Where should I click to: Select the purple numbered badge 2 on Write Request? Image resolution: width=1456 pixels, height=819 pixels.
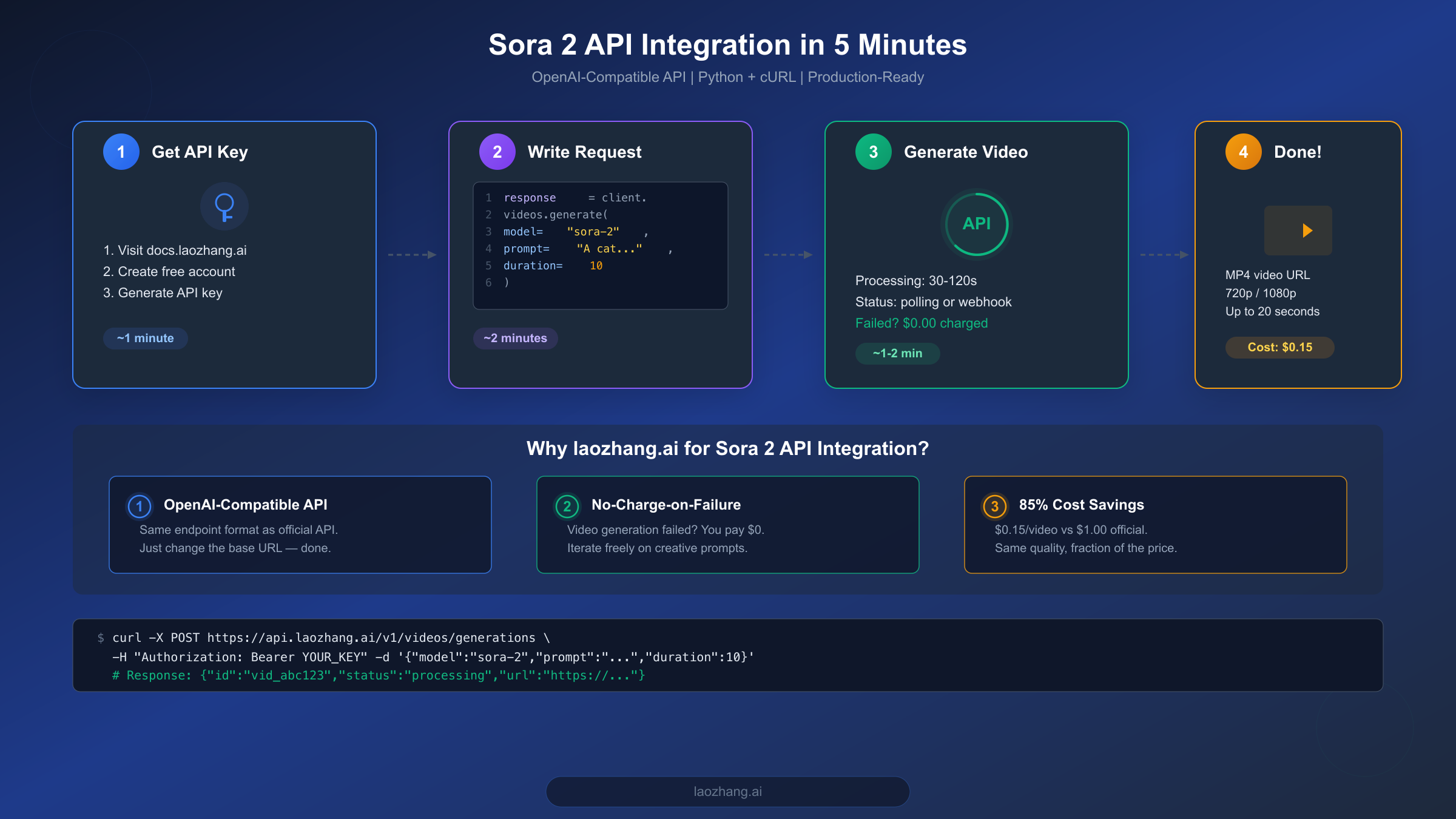[497, 151]
